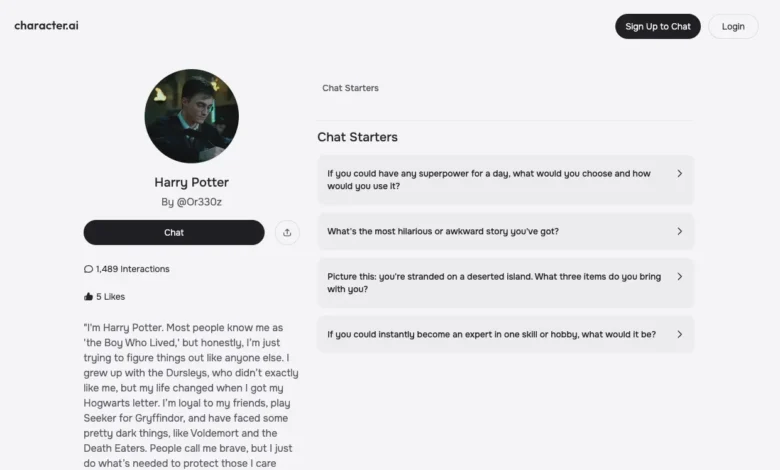Image resolution: width=780 pixels, height=470 pixels.
Task: Click the interactions speech bubble icon
Action: (x=88, y=269)
